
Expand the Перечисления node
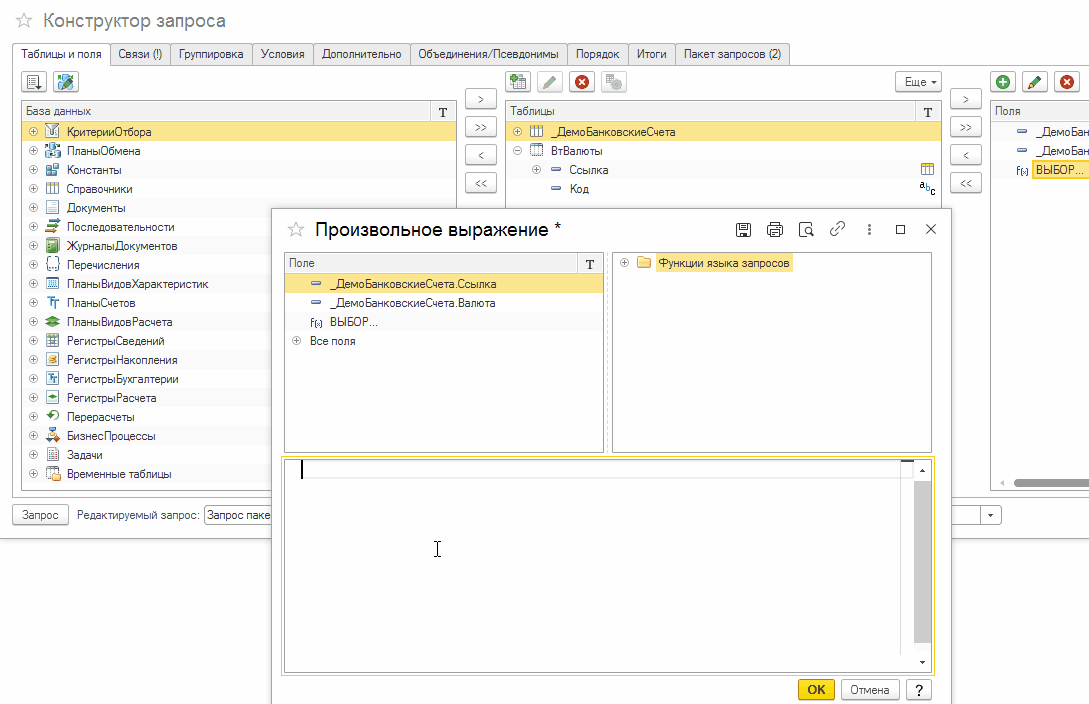(x=33, y=264)
